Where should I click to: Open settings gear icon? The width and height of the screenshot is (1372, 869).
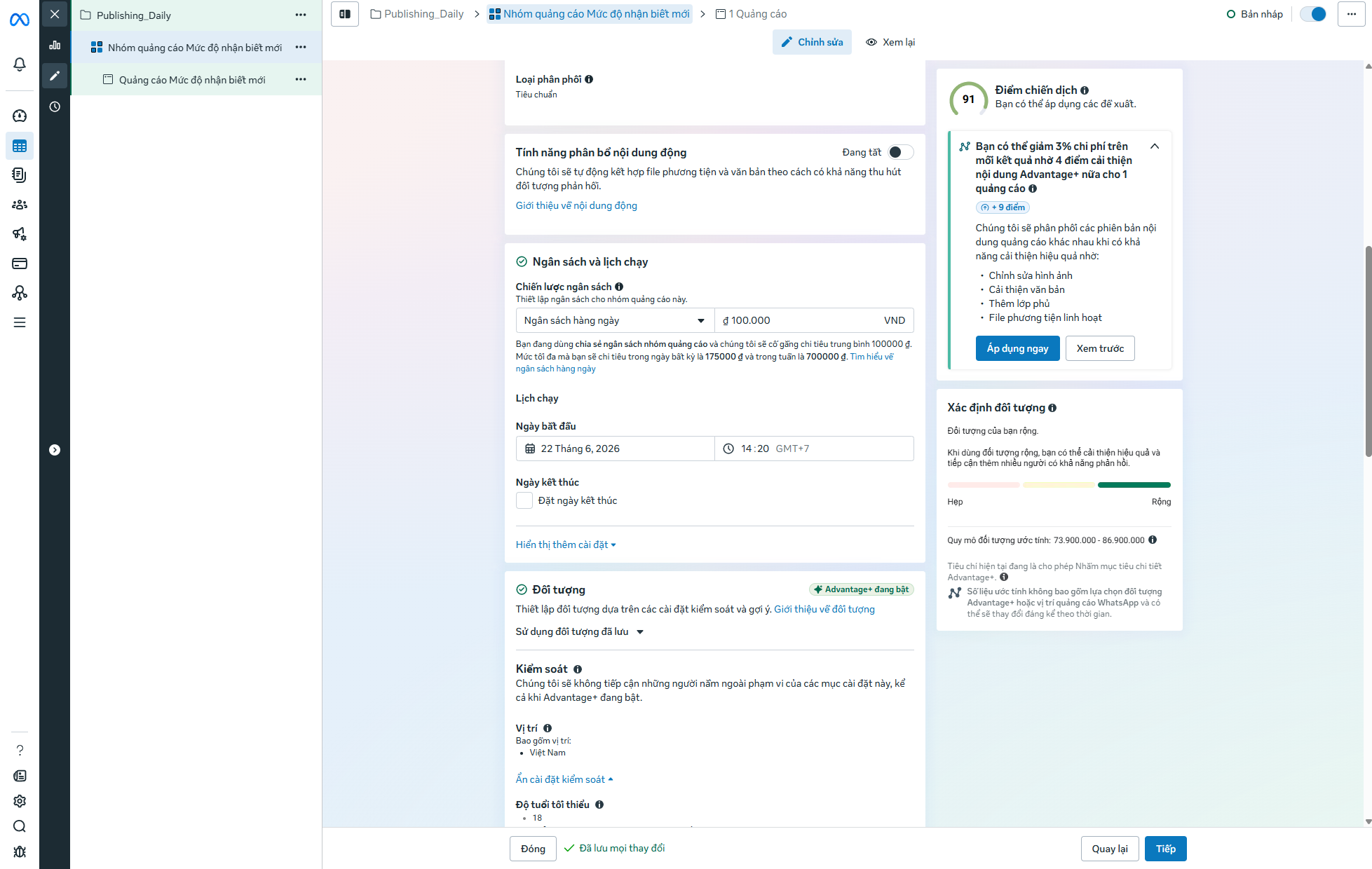[x=20, y=801]
